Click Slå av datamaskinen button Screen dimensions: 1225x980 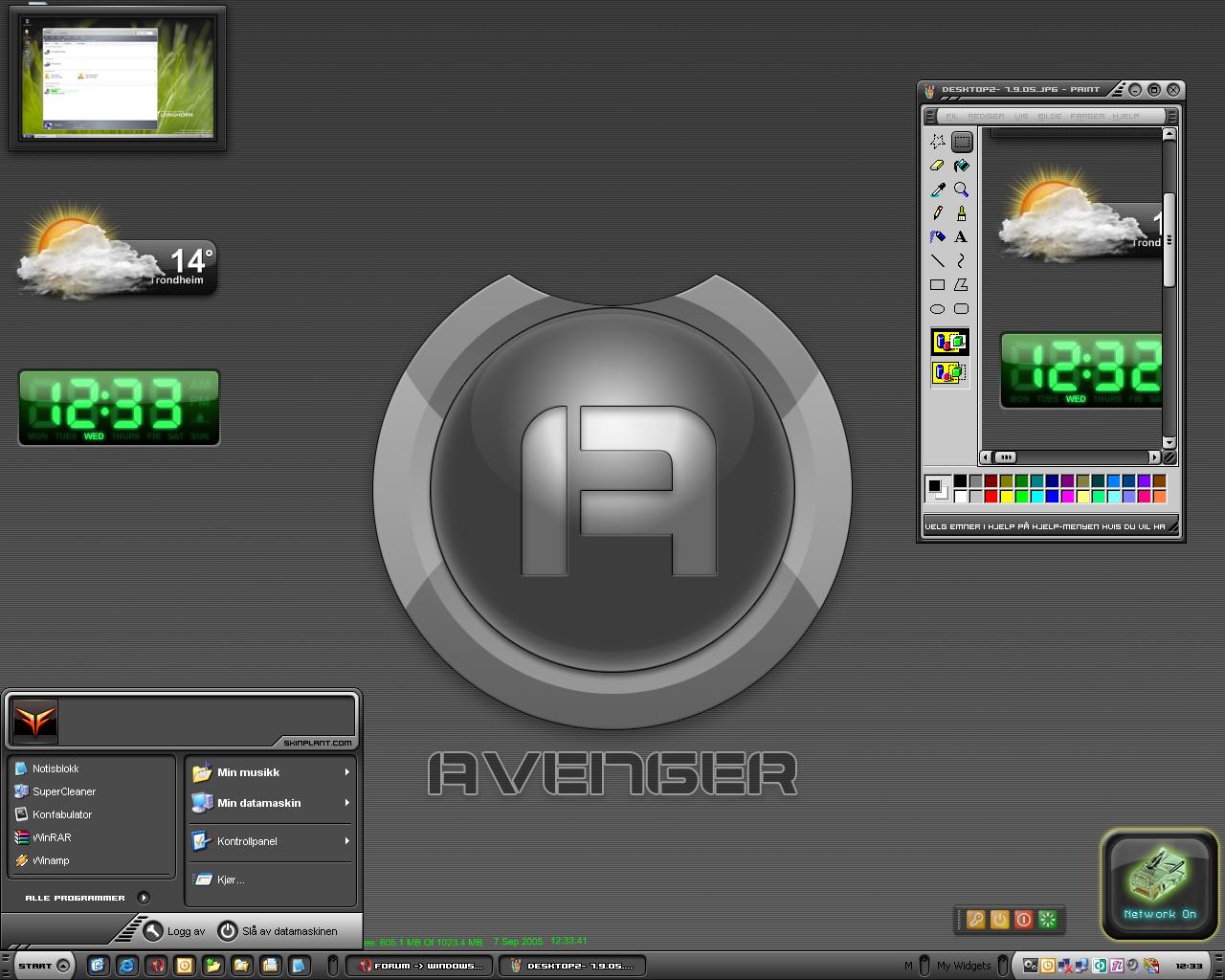(x=278, y=931)
